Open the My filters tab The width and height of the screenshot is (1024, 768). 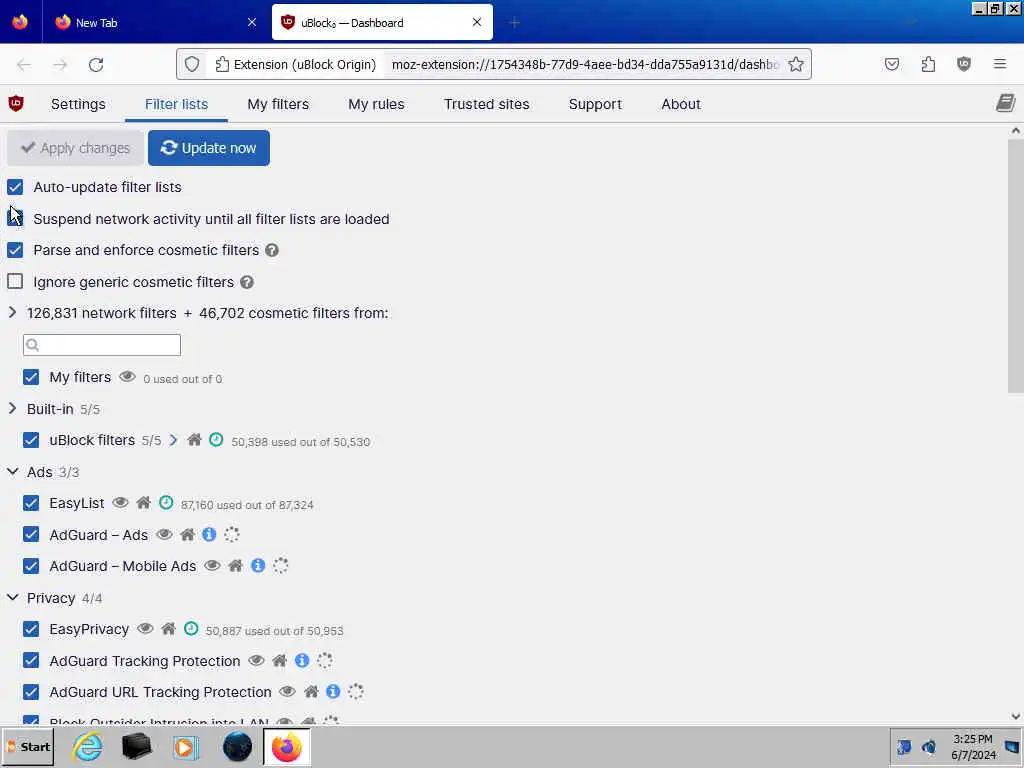click(x=278, y=104)
